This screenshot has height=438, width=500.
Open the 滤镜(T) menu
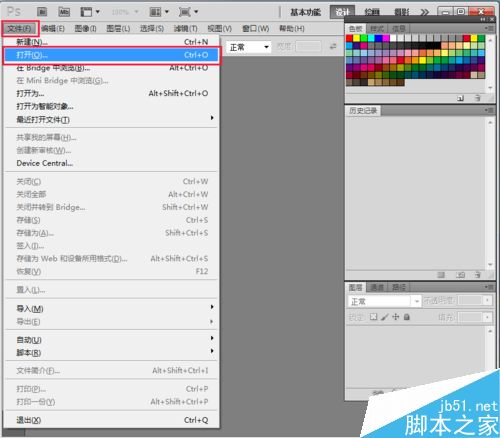pyautogui.click(x=186, y=29)
